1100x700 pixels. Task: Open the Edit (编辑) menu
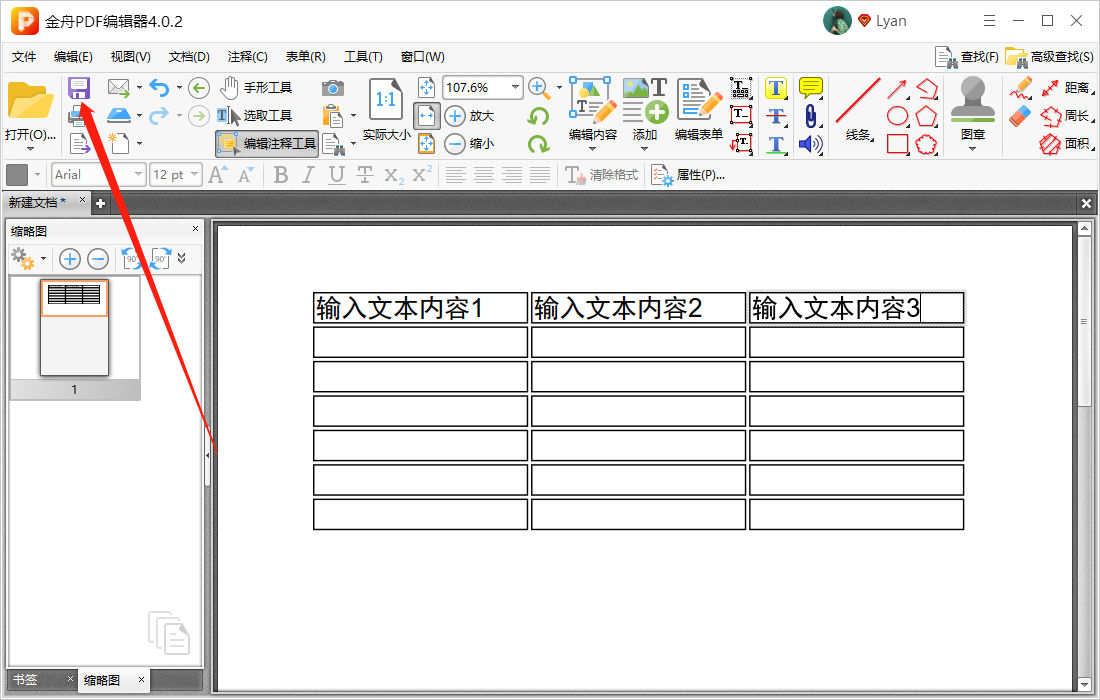coord(73,57)
